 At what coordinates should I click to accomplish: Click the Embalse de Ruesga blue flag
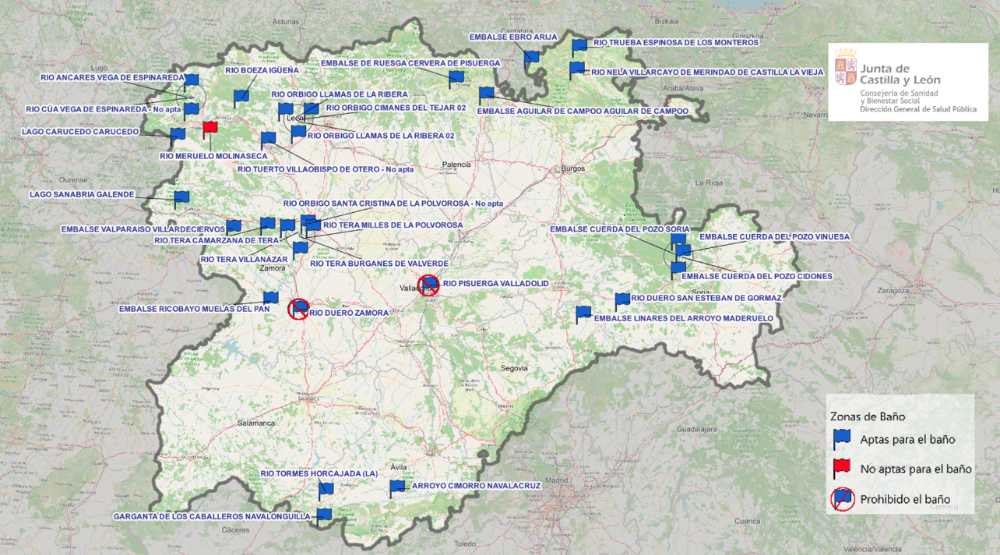[455, 80]
